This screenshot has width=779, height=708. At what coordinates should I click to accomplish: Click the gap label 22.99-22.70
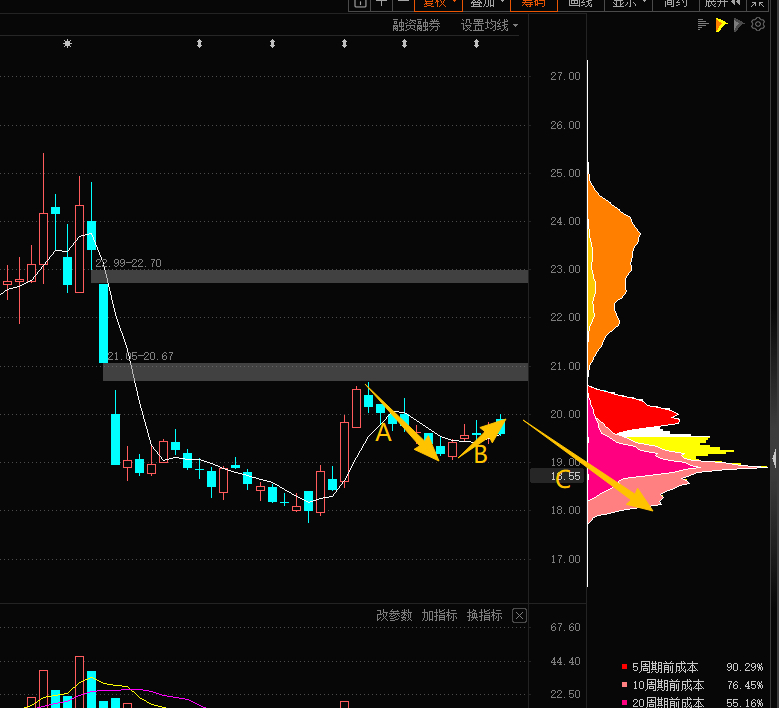click(x=129, y=263)
